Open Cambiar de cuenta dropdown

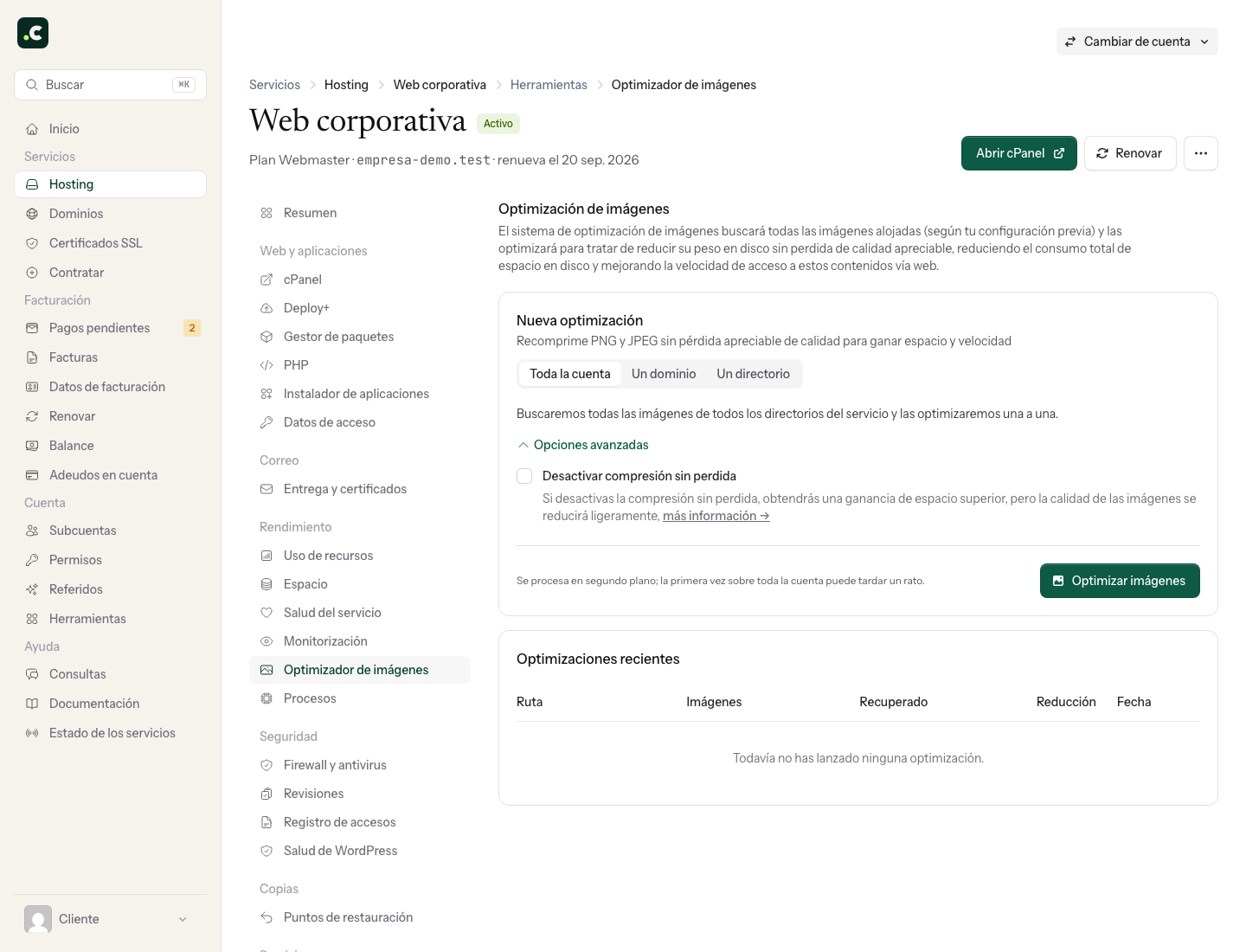tap(1137, 42)
